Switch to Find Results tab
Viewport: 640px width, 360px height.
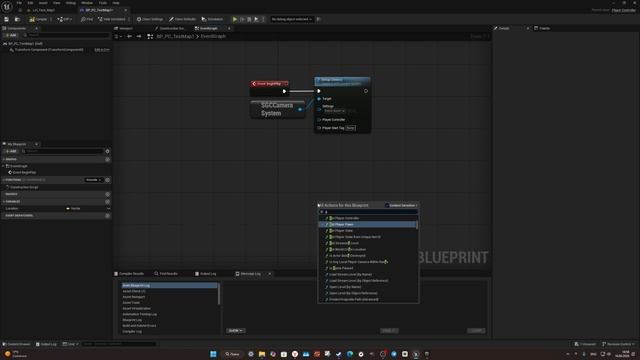[x=166, y=274]
